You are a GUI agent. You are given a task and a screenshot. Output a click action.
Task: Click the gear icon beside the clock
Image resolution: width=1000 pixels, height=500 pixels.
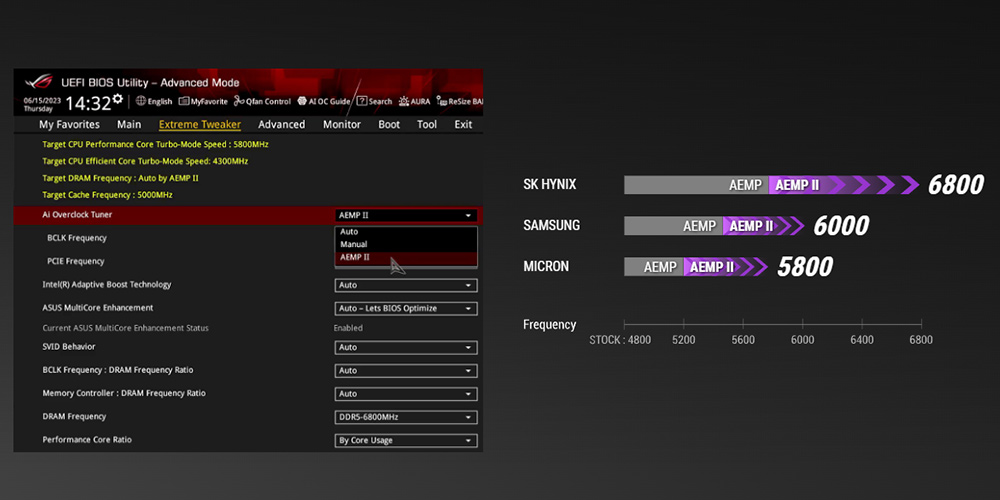tap(117, 99)
